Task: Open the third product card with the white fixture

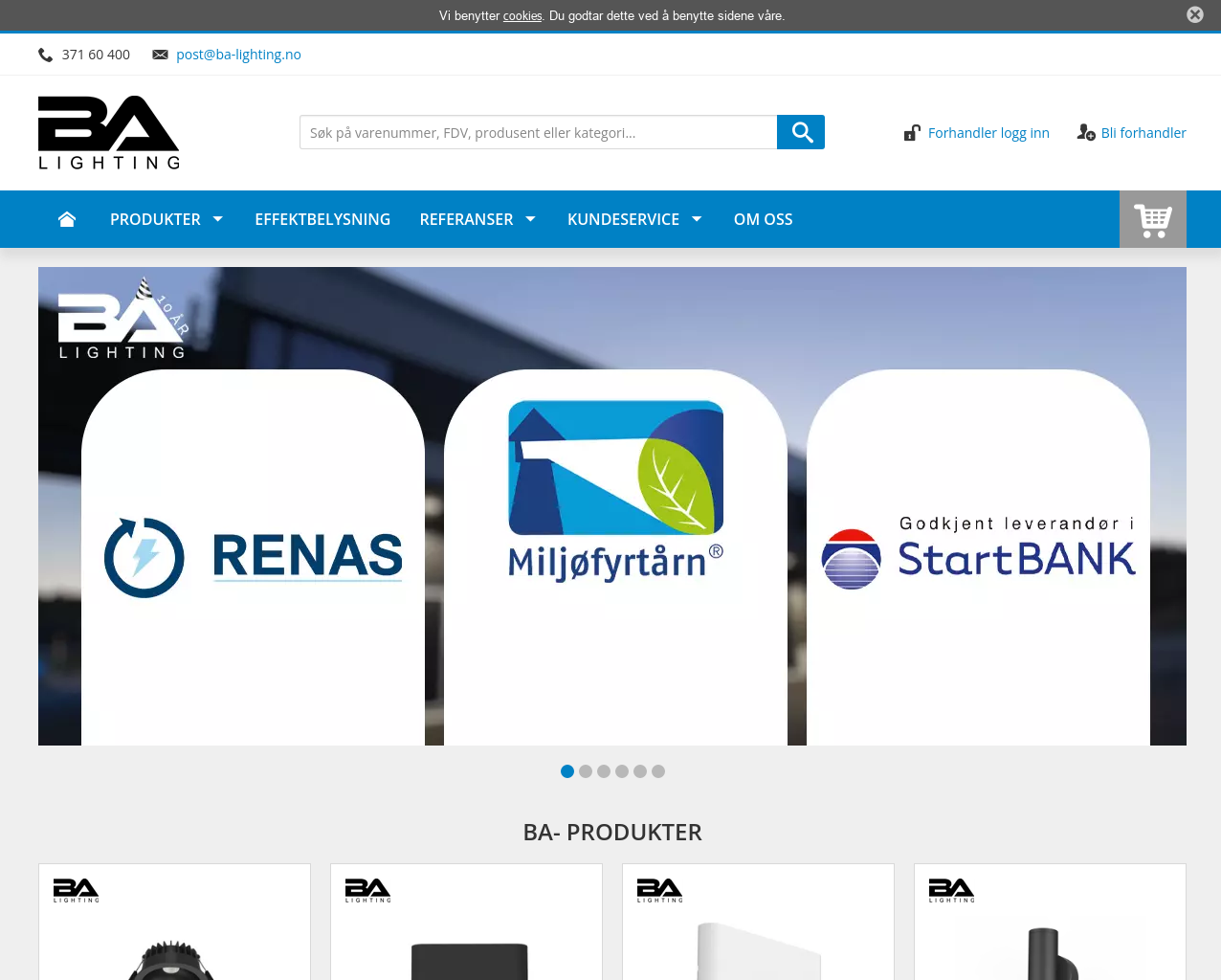Action: [x=758, y=922]
